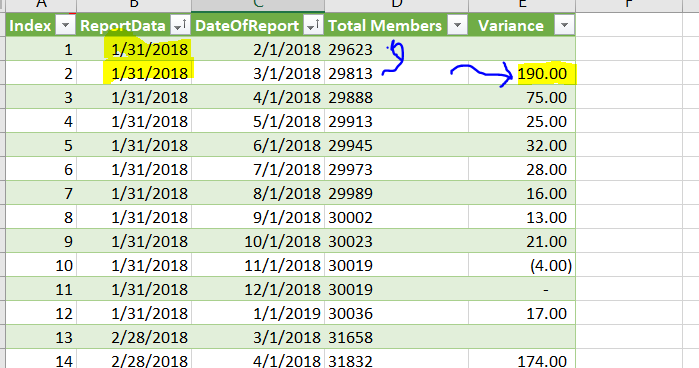Select the 12/1/2018 DateOfReport cell

coord(258,289)
